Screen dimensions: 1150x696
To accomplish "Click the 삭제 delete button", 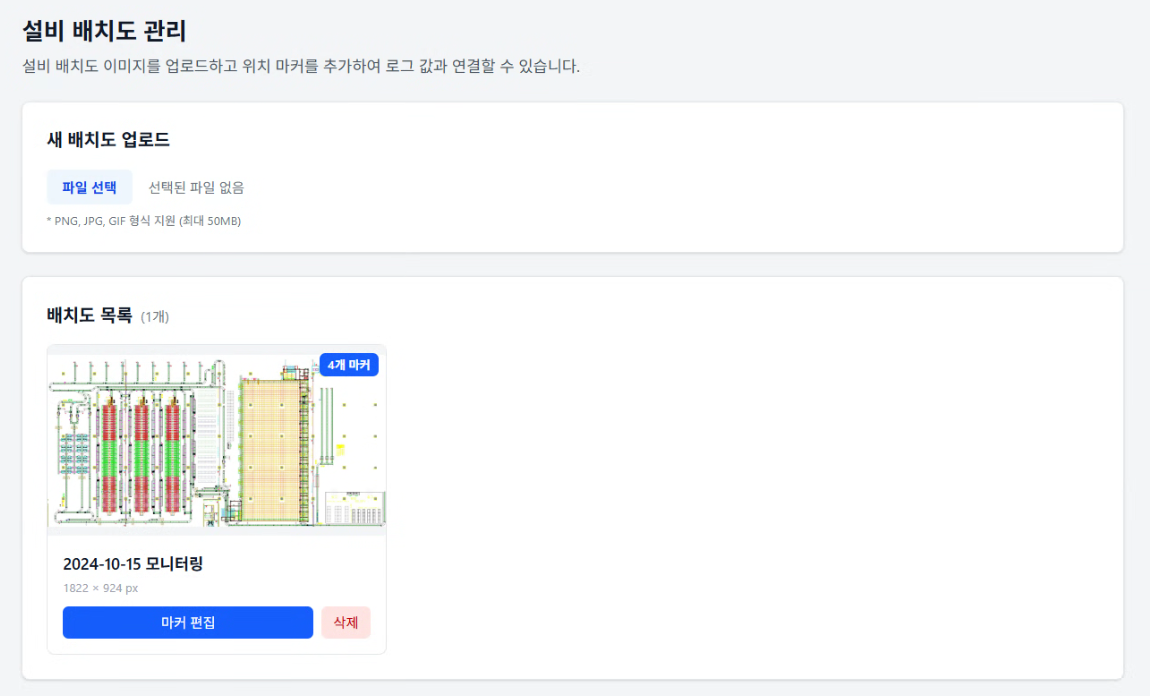I will coord(345,622).
